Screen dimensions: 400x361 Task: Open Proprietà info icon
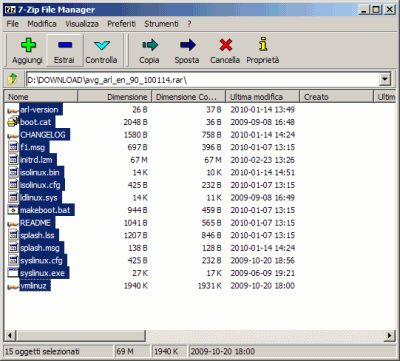click(263, 44)
